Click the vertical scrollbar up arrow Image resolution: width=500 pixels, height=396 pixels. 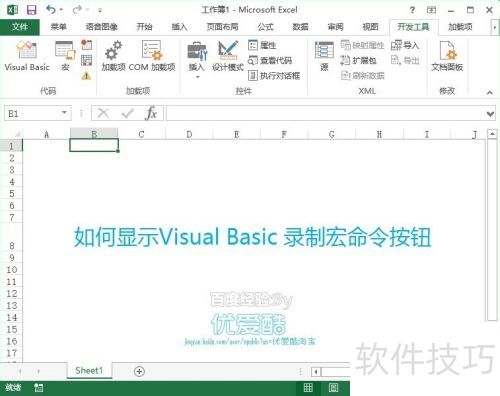492,134
